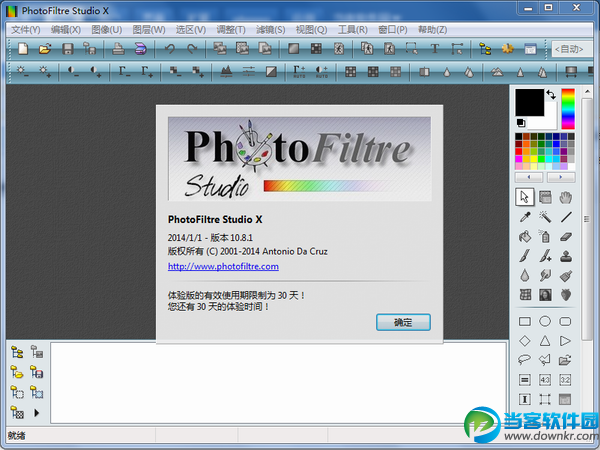Image resolution: width=600 pixels, height=450 pixels.
Task: Click the 确定 button
Action: (403, 323)
